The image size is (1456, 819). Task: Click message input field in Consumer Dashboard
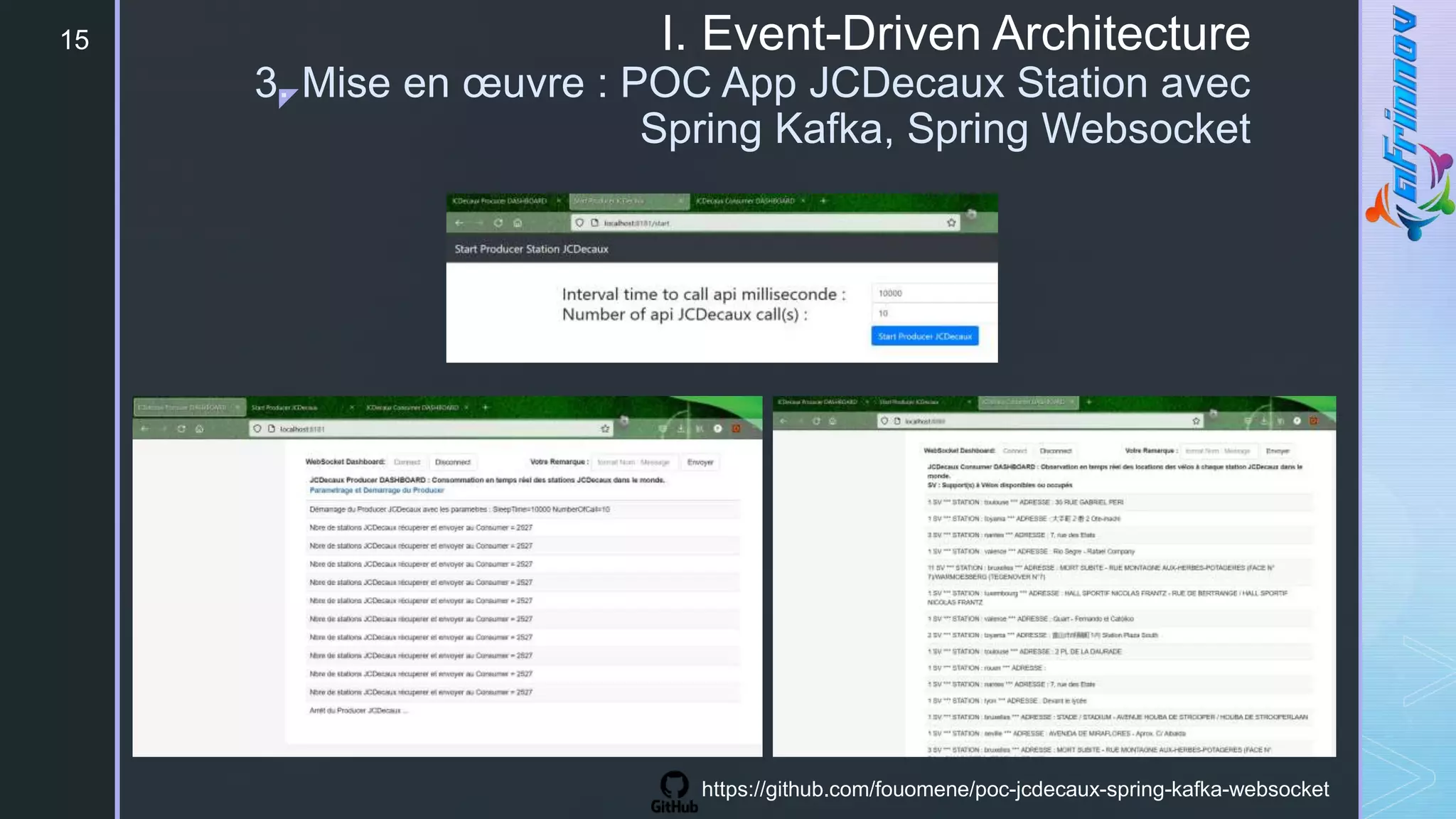[1218, 451]
